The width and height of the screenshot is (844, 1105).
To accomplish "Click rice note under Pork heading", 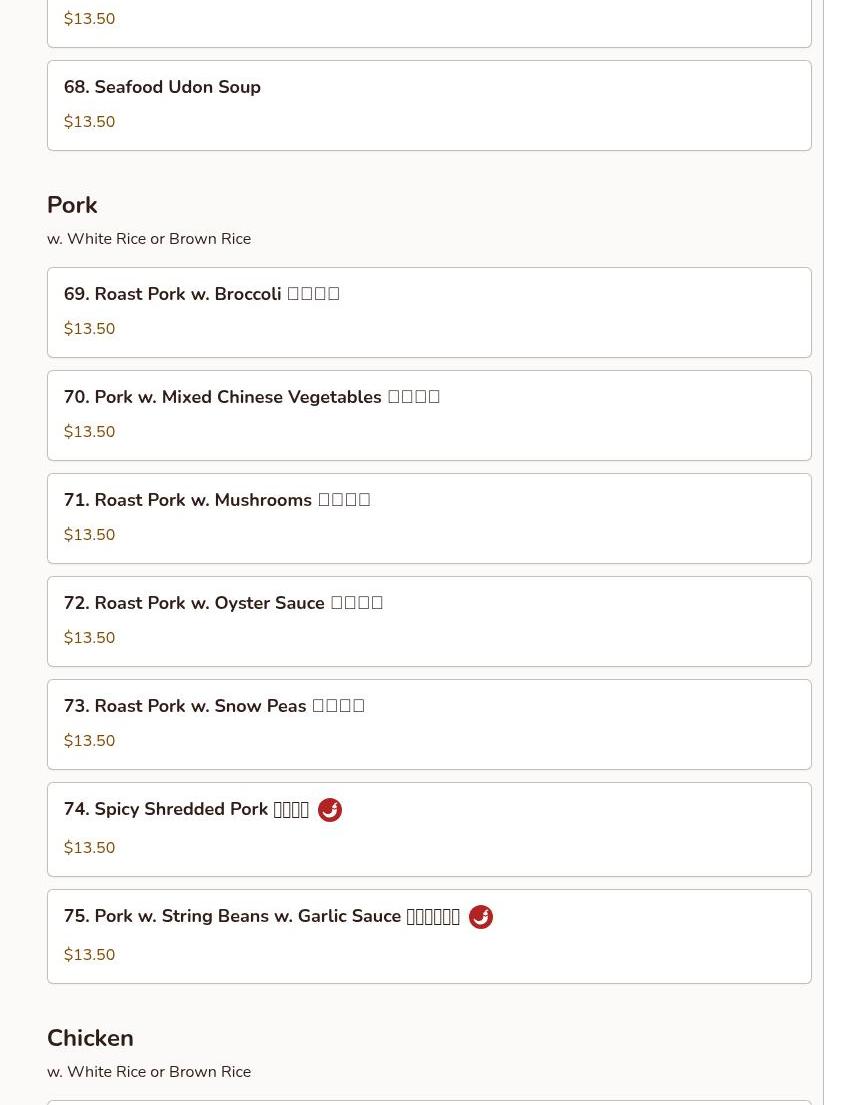I will click(x=149, y=239).
